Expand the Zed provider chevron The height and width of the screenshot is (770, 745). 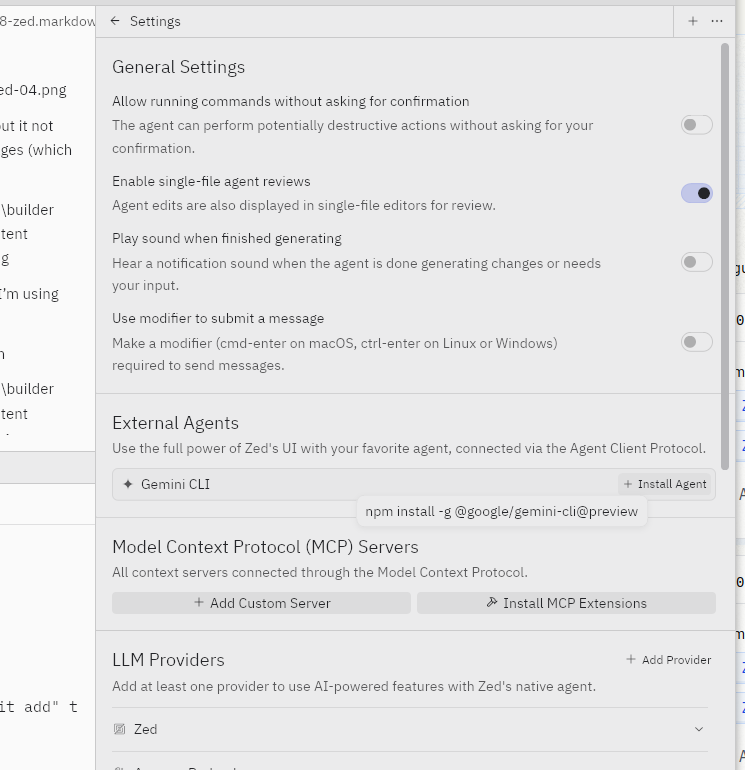[699, 729]
